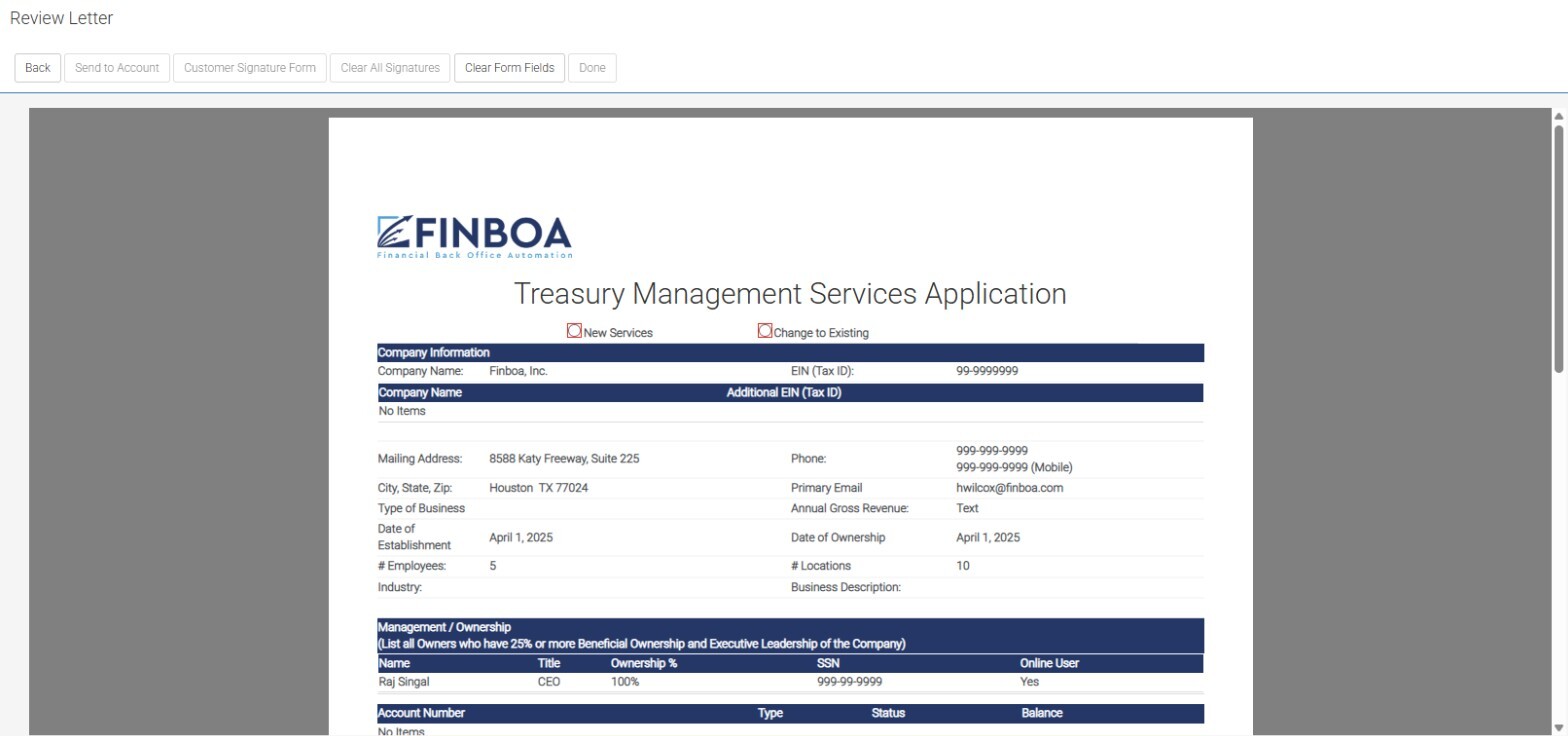
Task: Click the Back button
Action: (x=38, y=68)
